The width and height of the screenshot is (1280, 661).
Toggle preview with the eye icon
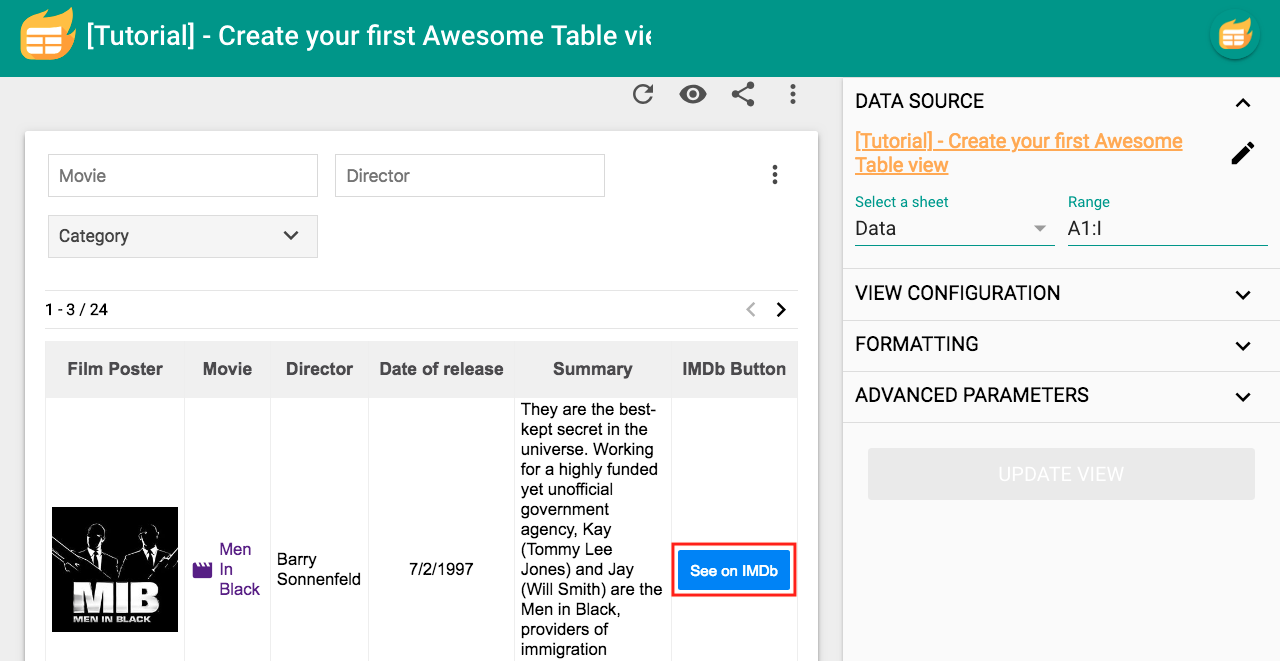point(693,94)
